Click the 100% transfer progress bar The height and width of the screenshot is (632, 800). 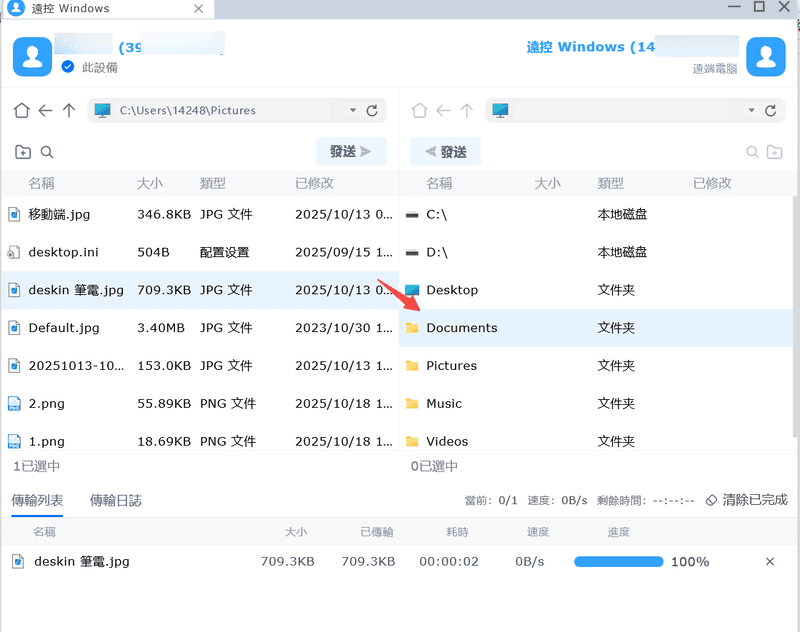pyautogui.click(x=618, y=562)
